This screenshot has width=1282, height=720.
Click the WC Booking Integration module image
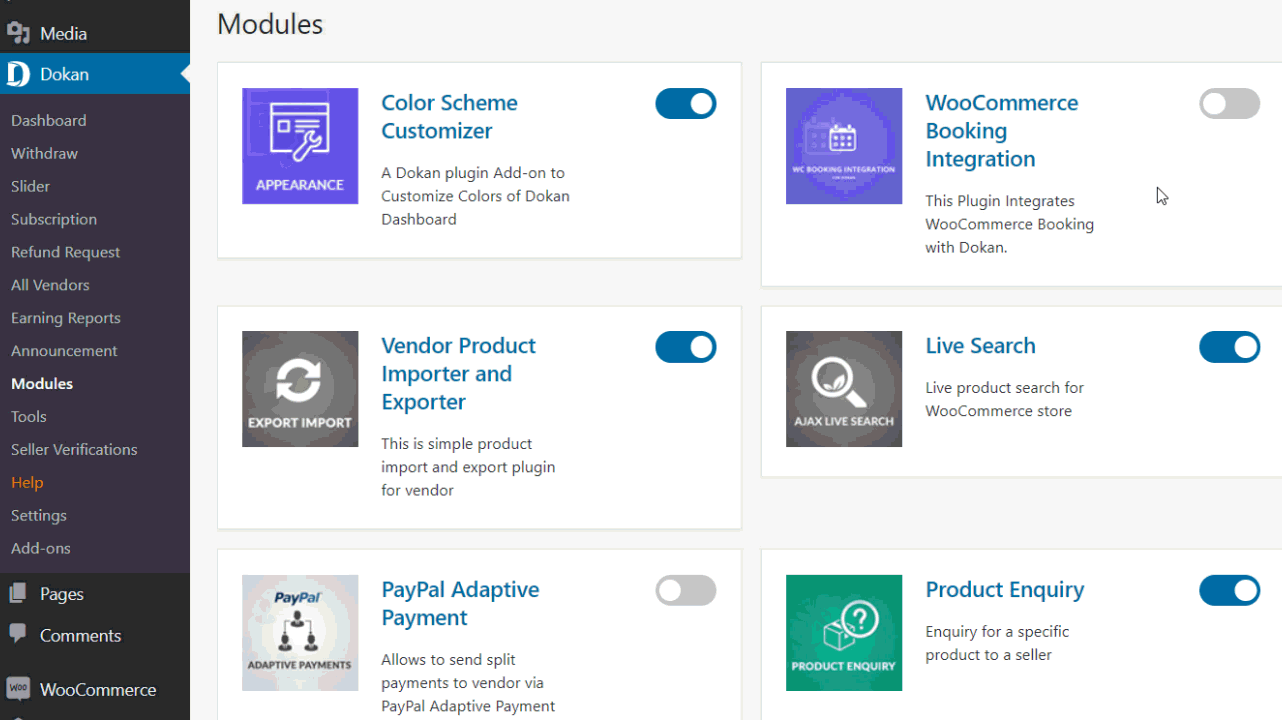pyautogui.click(x=844, y=146)
